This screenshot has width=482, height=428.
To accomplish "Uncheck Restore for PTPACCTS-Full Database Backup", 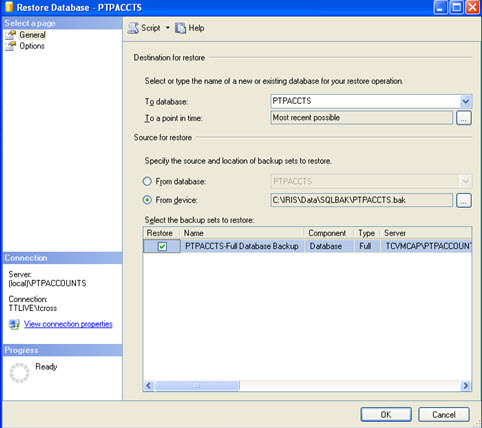I will 162,246.
